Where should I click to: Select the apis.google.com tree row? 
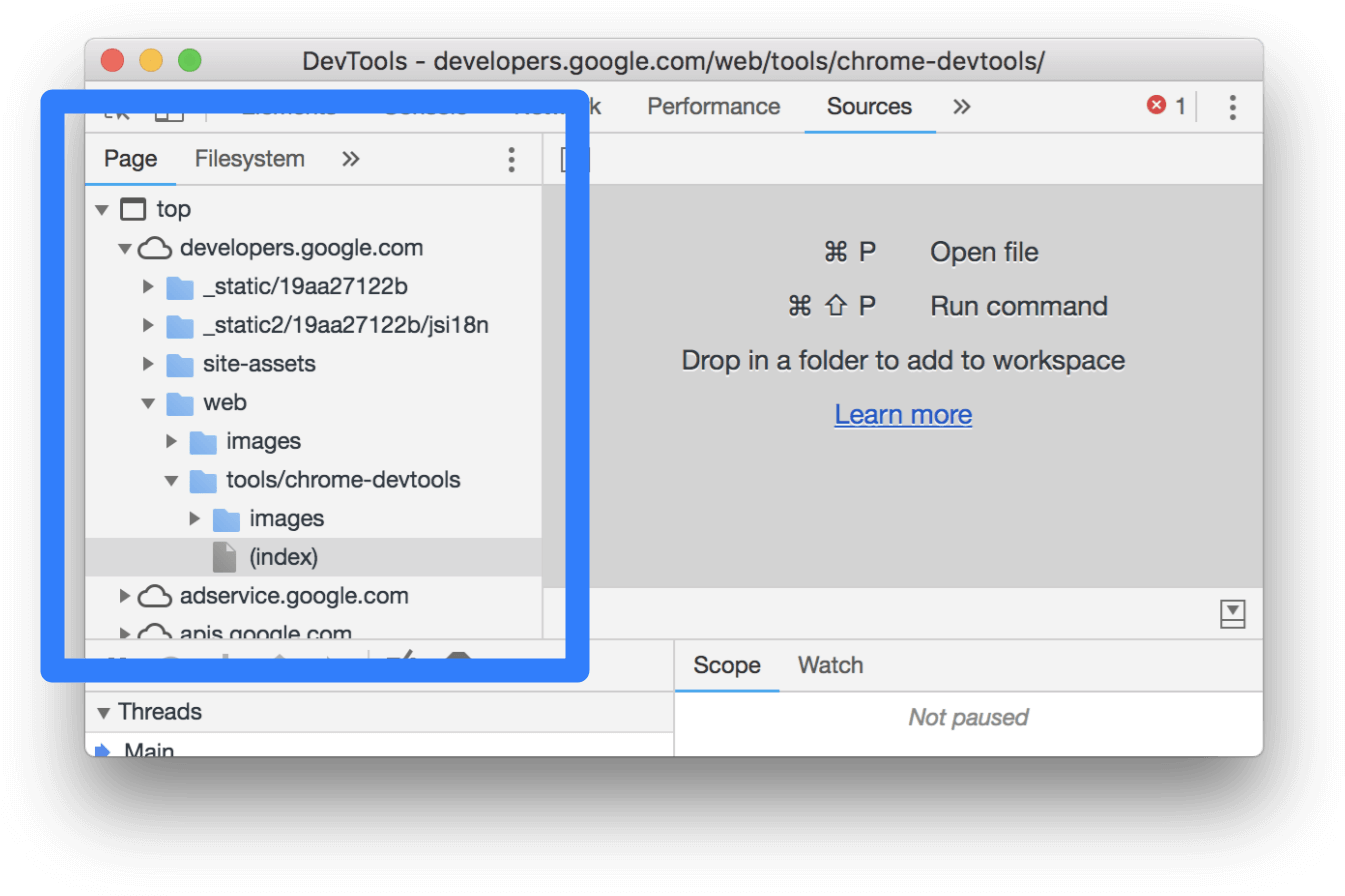tap(313, 631)
